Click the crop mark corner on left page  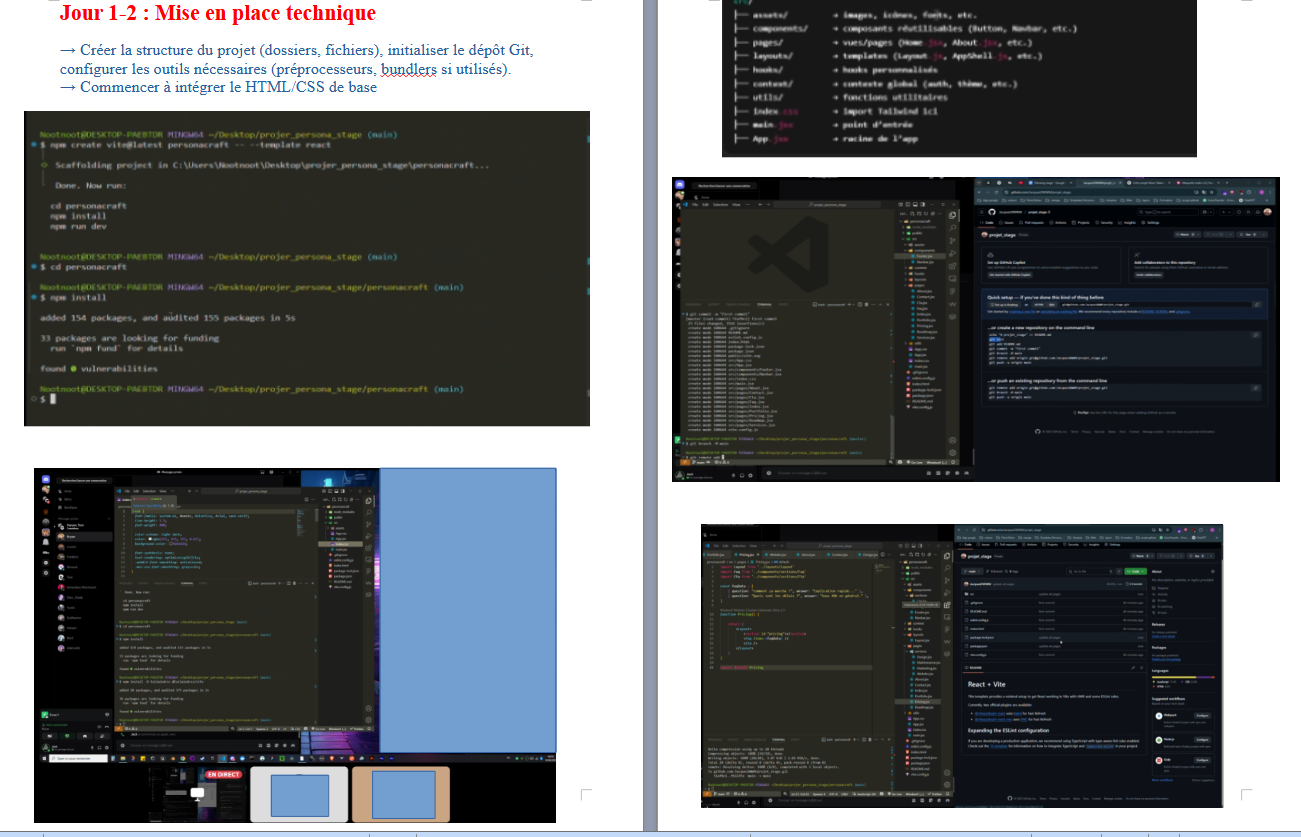pos(586,795)
